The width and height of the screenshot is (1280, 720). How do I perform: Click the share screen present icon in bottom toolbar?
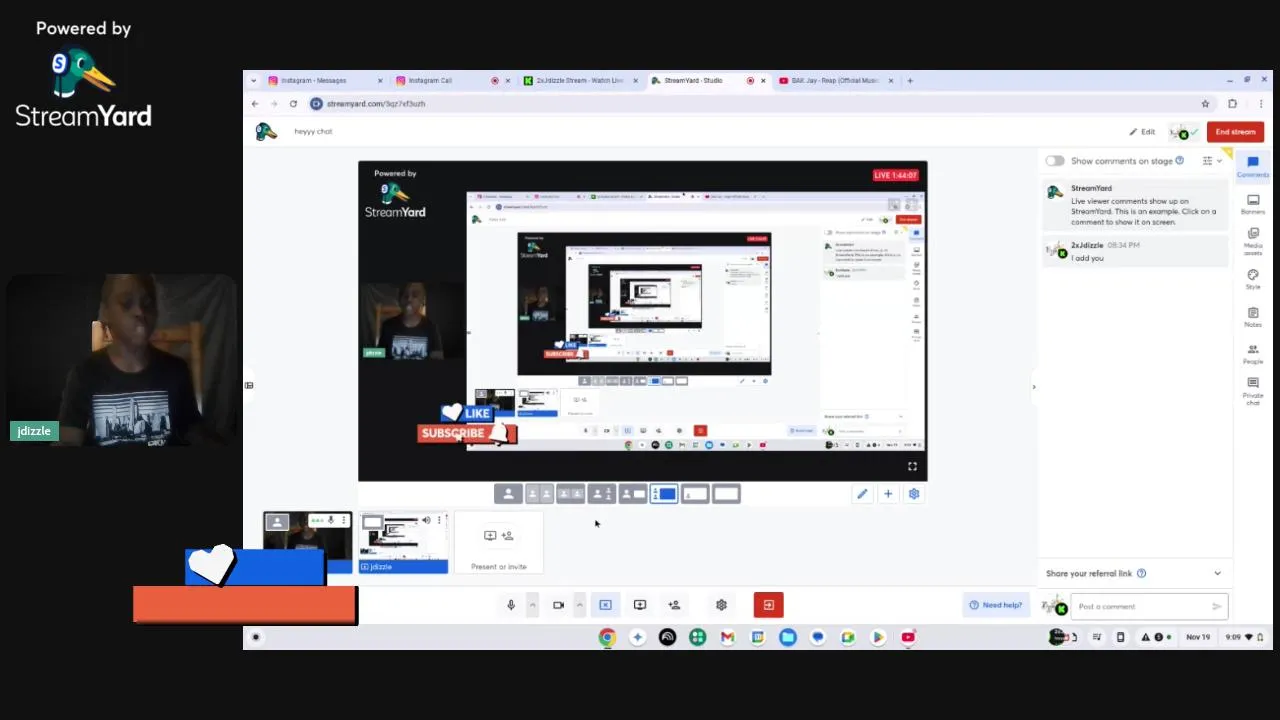click(x=640, y=605)
